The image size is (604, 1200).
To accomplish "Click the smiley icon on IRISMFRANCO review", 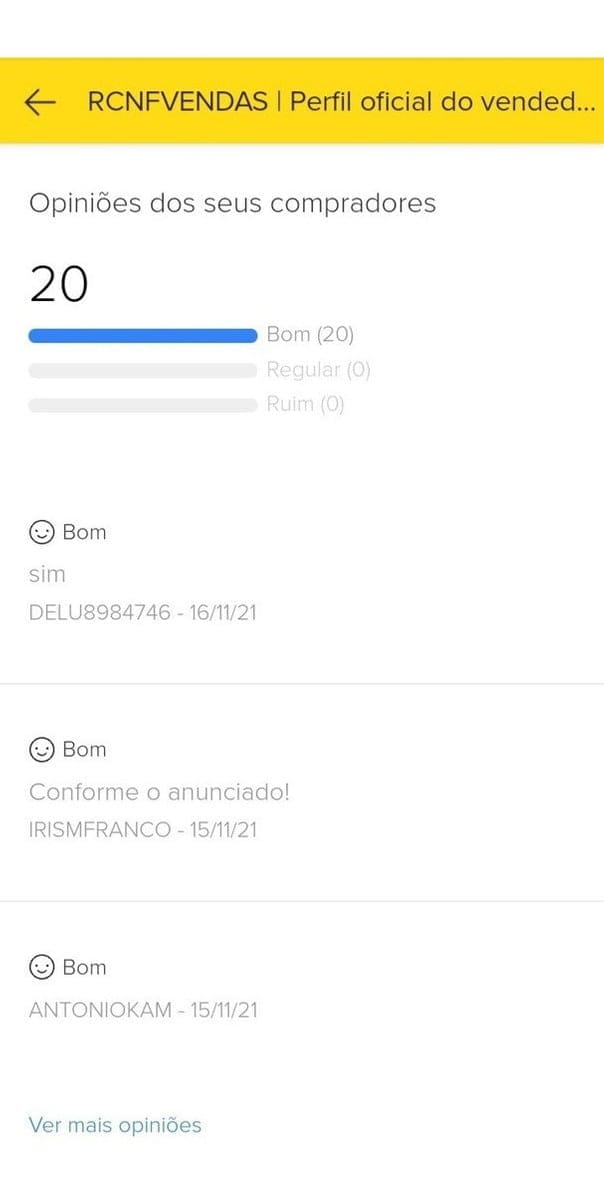I will point(41,749).
